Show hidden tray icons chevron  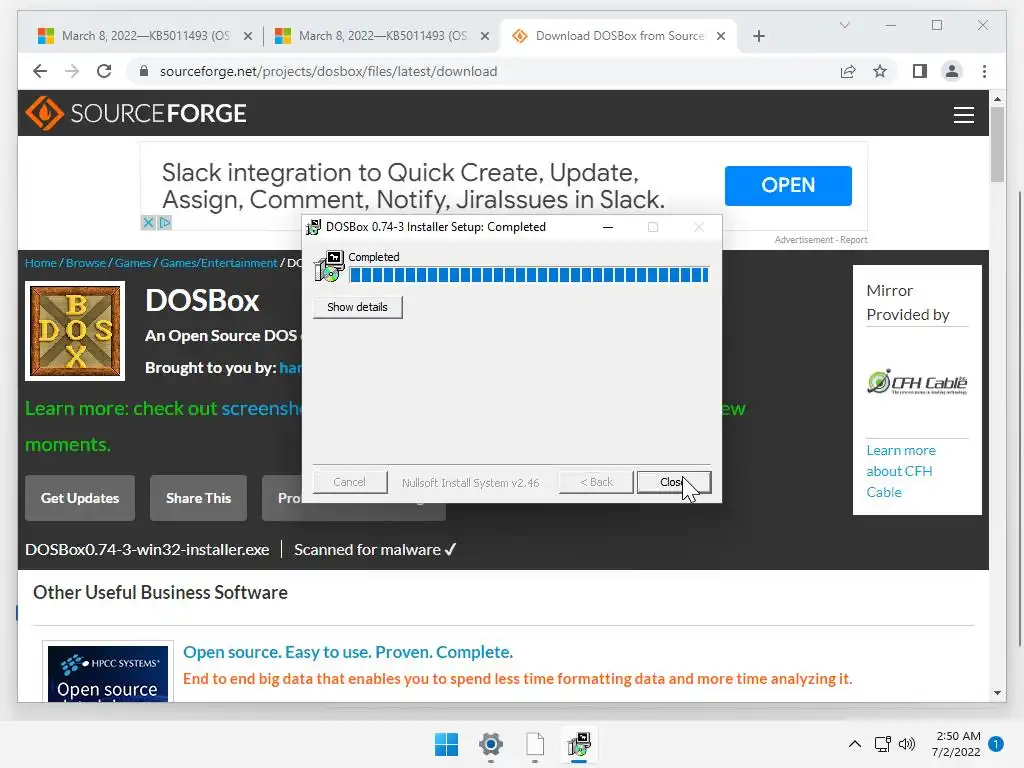854,744
